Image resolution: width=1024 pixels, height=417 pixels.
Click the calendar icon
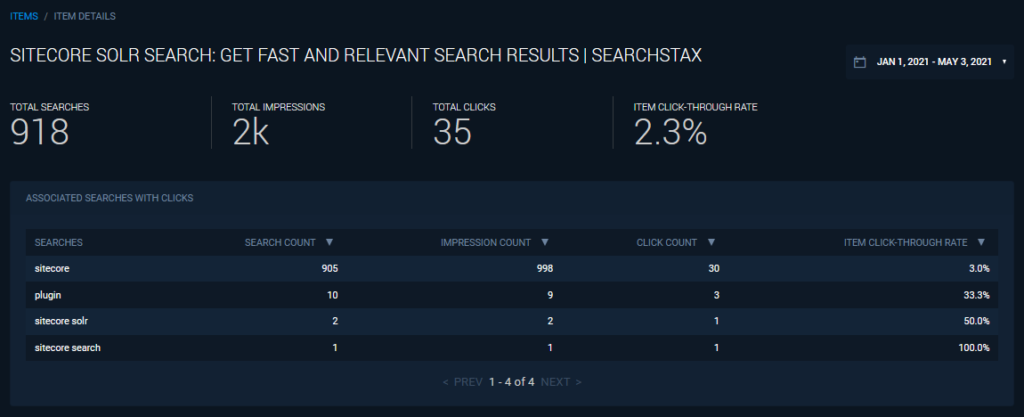click(x=860, y=62)
